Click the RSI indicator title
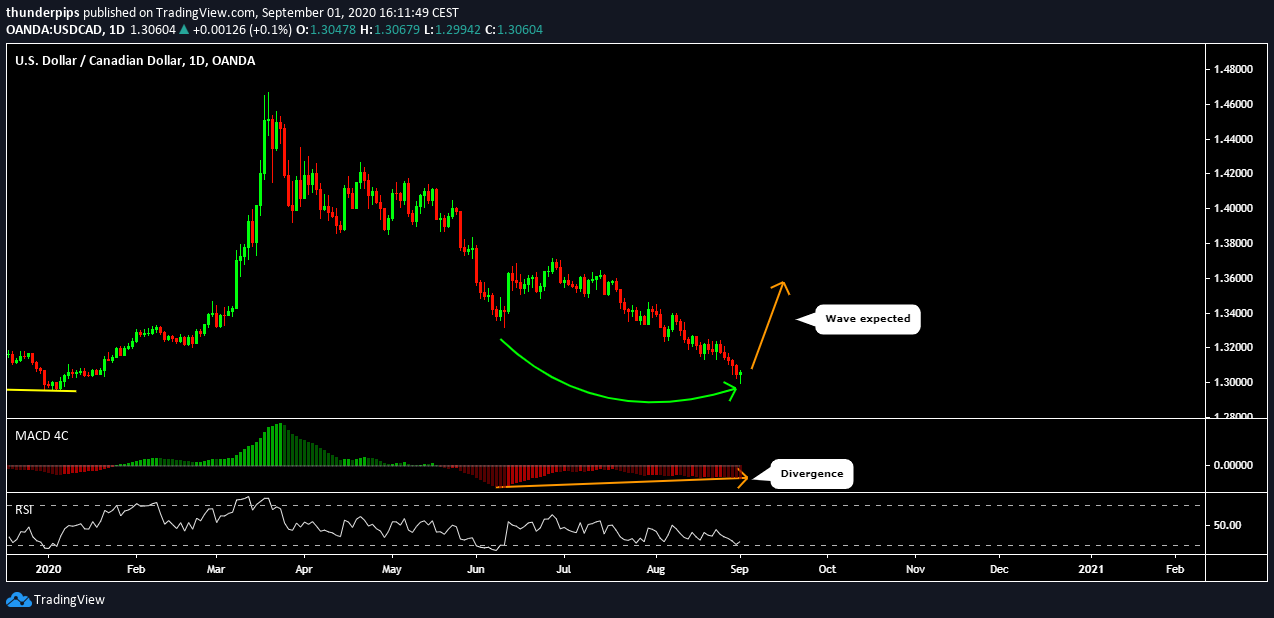 click(x=23, y=509)
